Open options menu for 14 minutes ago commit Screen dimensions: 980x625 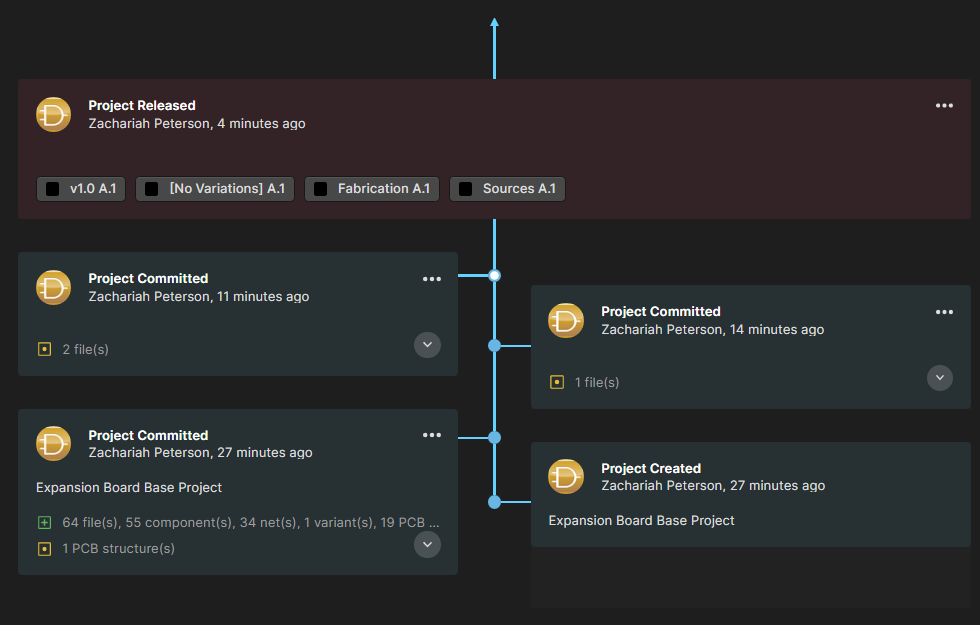click(944, 312)
